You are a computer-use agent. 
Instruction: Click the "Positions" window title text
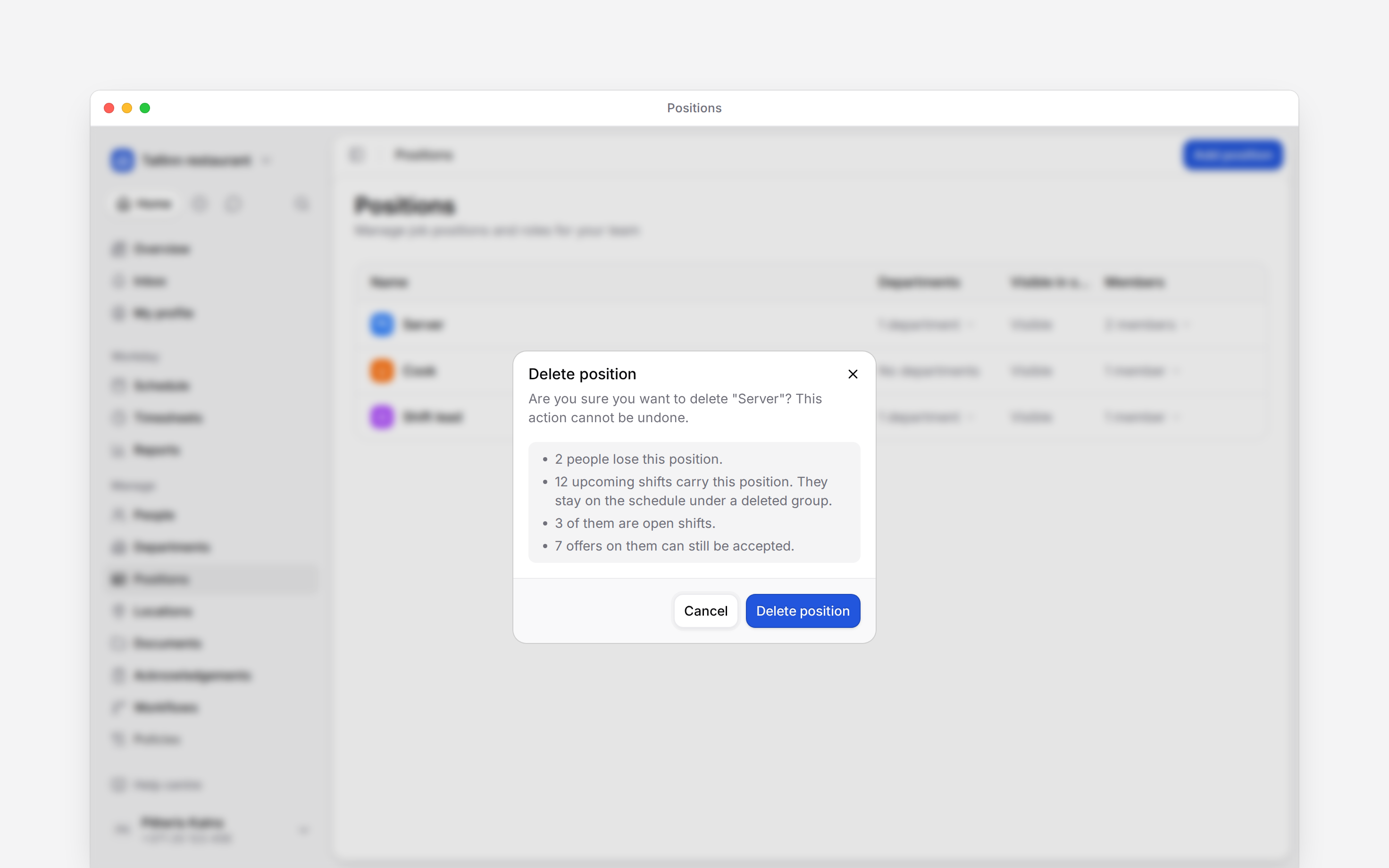[694, 108]
